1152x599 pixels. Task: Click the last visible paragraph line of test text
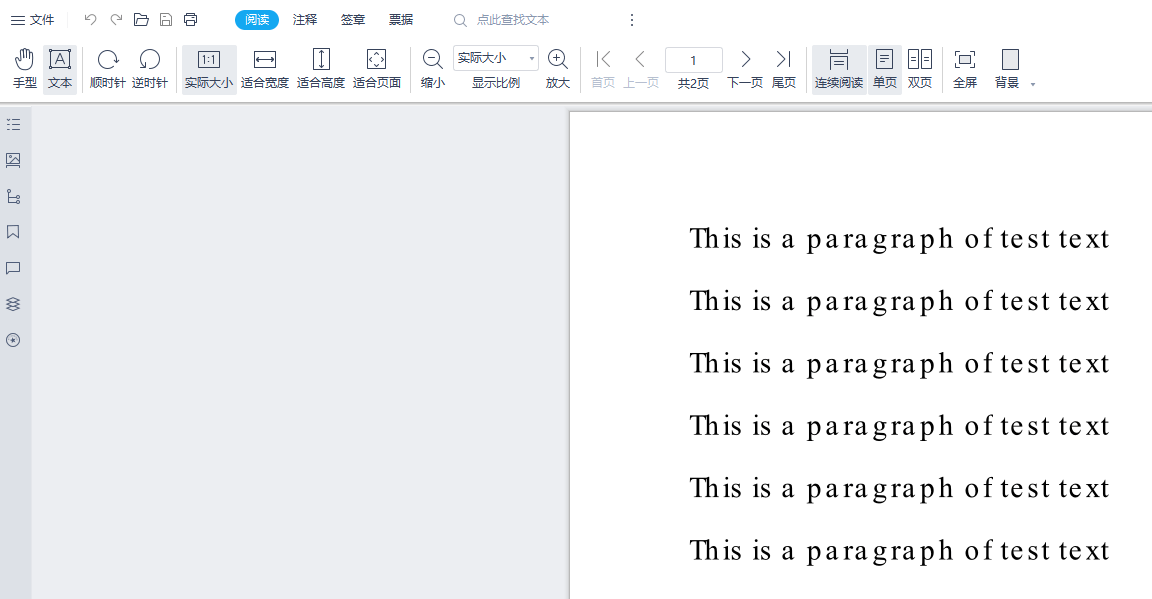(899, 551)
